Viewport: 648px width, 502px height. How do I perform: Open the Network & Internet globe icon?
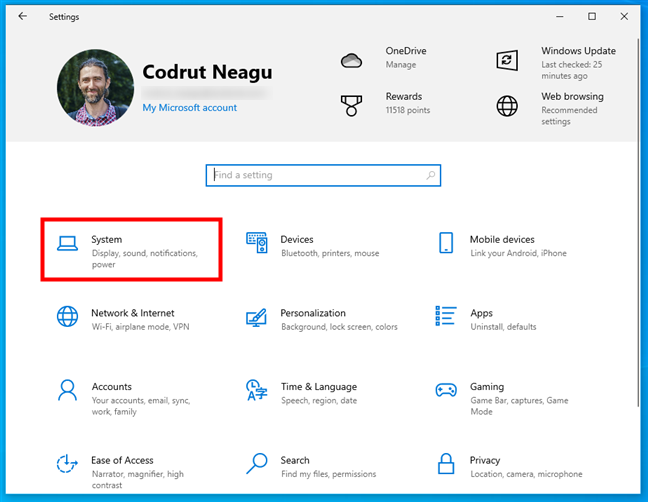[x=67, y=316]
